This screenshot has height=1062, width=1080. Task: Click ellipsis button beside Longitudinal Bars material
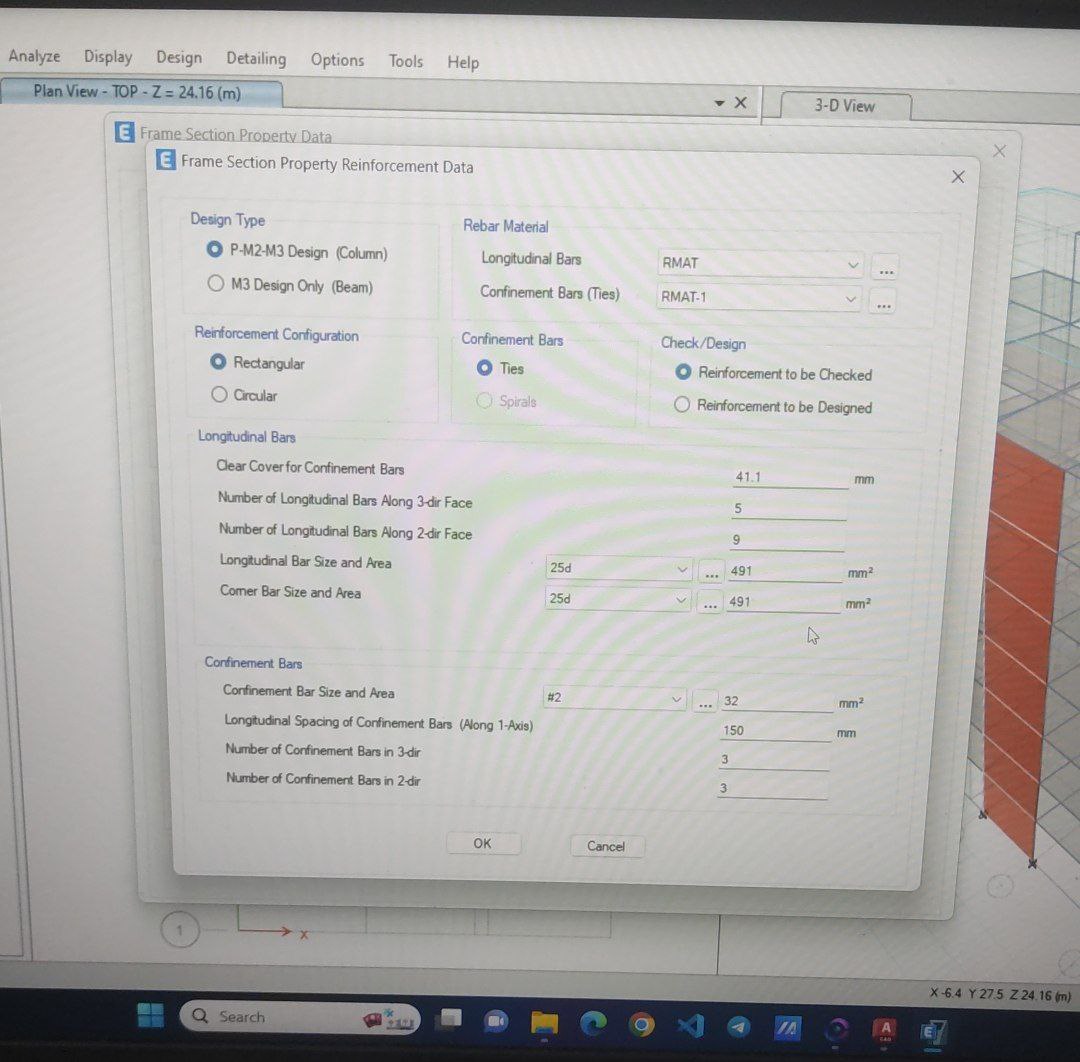(x=885, y=268)
